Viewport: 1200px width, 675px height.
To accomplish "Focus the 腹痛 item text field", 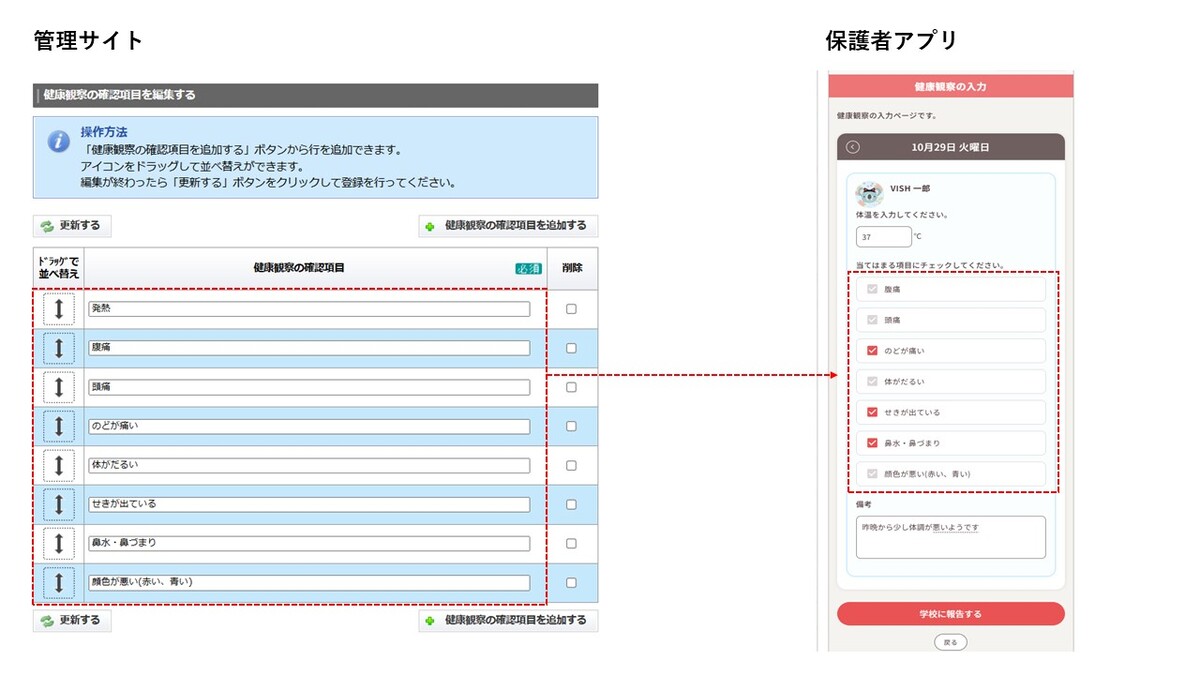I will 309,348.
